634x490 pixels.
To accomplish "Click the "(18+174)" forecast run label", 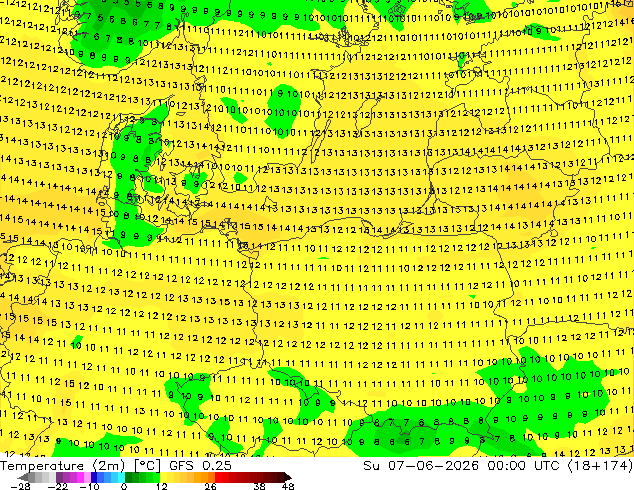I will click(x=600, y=466).
